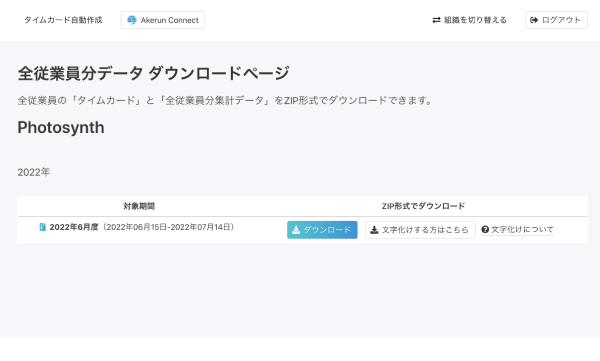Select the 2022年6月度 period text
Viewport: 600px width, 361px height.
click(x=74, y=227)
